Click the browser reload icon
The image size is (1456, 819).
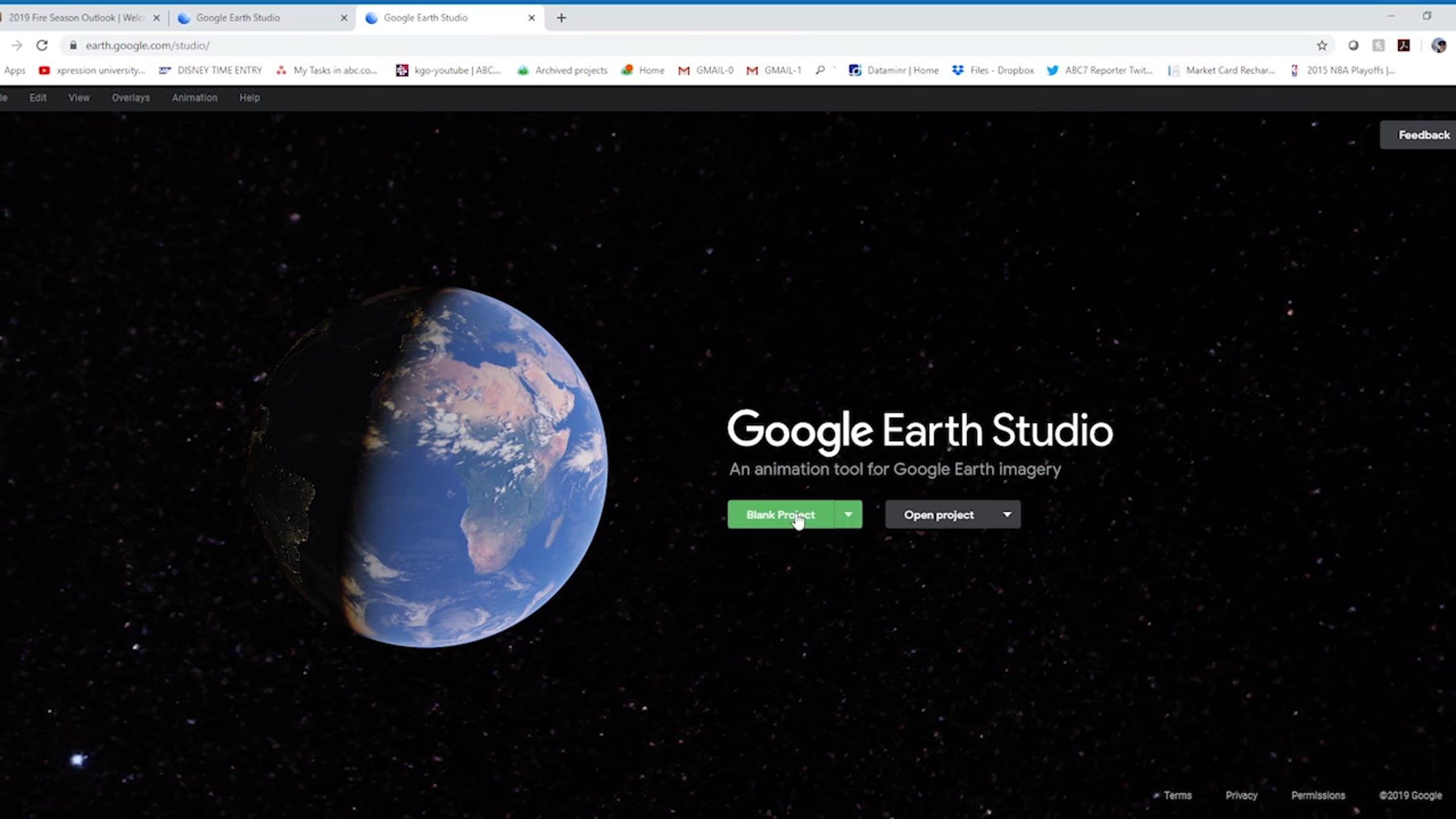click(42, 45)
